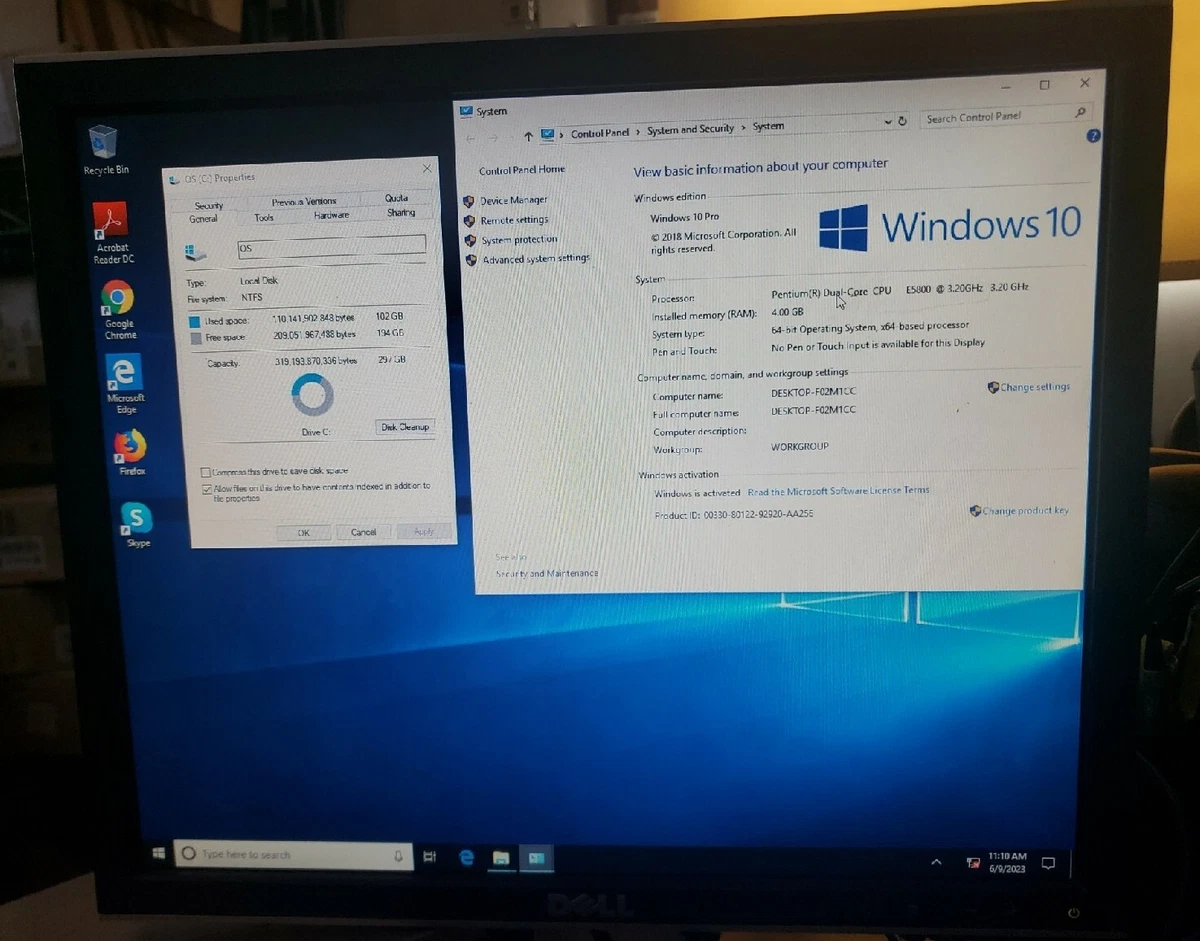Click Cancel in OS Properties dialog

[x=363, y=532]
